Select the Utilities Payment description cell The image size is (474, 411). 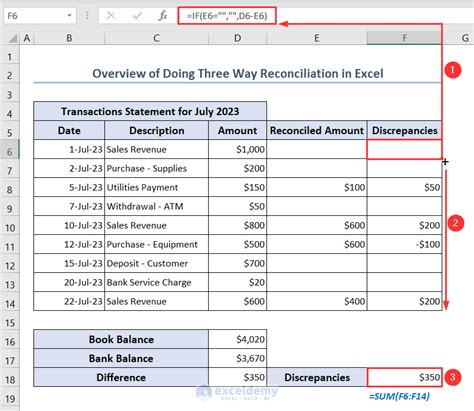156,187
